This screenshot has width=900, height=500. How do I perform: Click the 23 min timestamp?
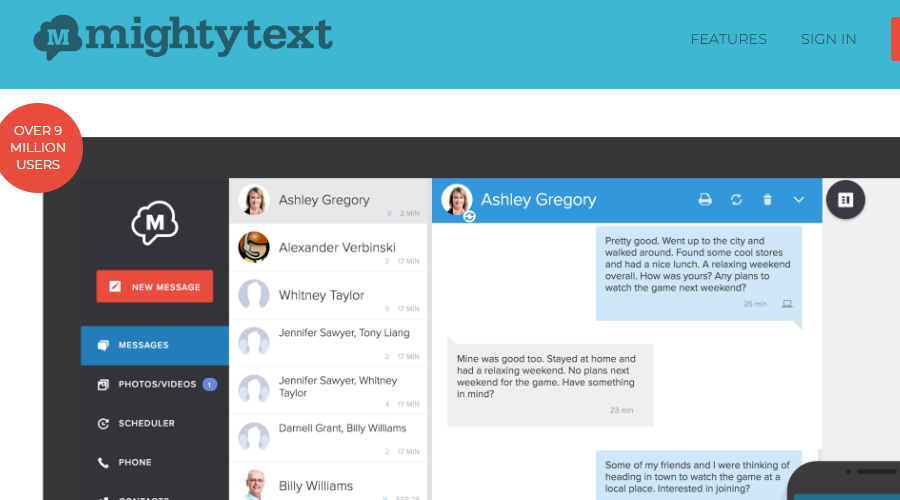[x=621, y=410]
